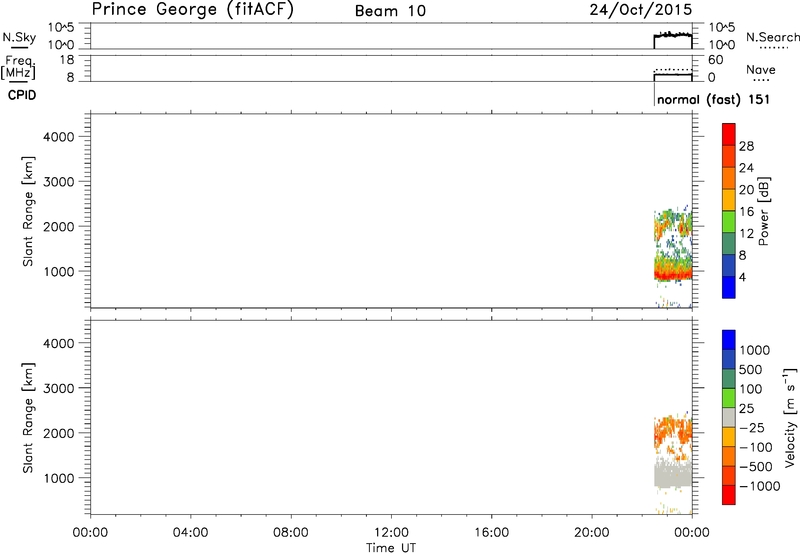Click the 'N.Search' legend label
The image size is (800, 554).
pyautogui.click(x=773, y=37)
